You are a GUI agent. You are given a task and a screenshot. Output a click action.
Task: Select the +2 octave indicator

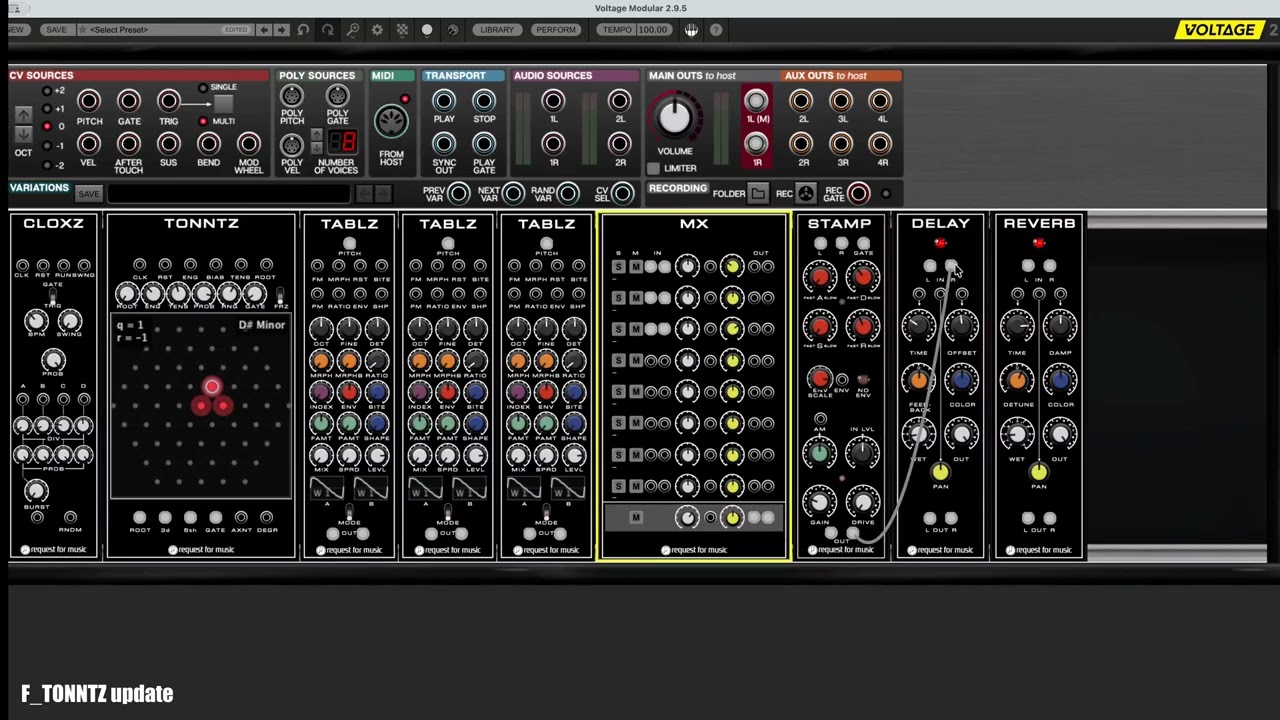click(47, 91)
